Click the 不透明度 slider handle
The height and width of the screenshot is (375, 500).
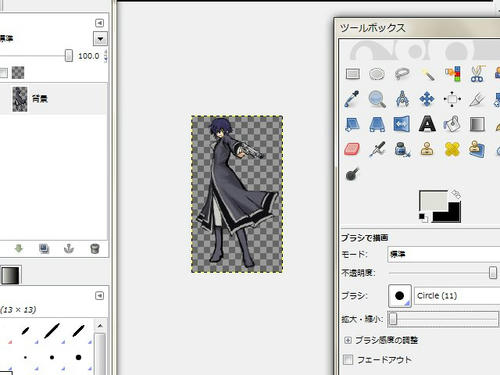click(493, 273)
